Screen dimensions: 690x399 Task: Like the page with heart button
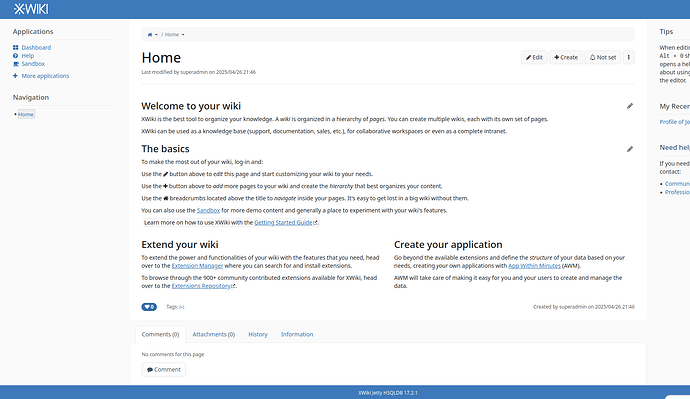[149, 307]
